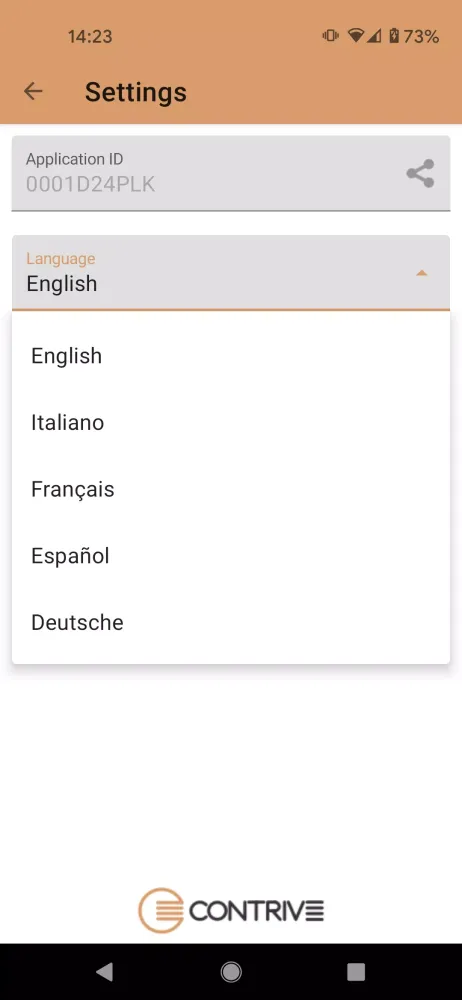Tap the battery icon in status bar

click(x=394, y=36)
